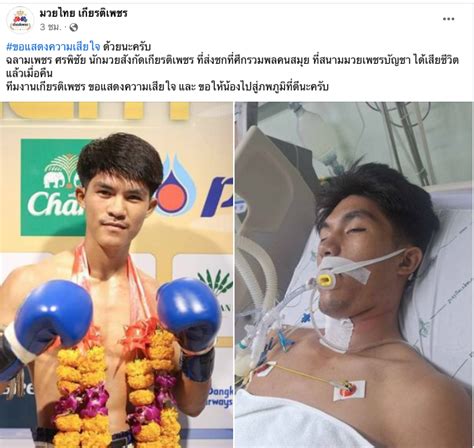Open the hospital bed photo on the right
The width and height of the screenshot is (474, 448).
pyautogui.click(x=354, y=275)
